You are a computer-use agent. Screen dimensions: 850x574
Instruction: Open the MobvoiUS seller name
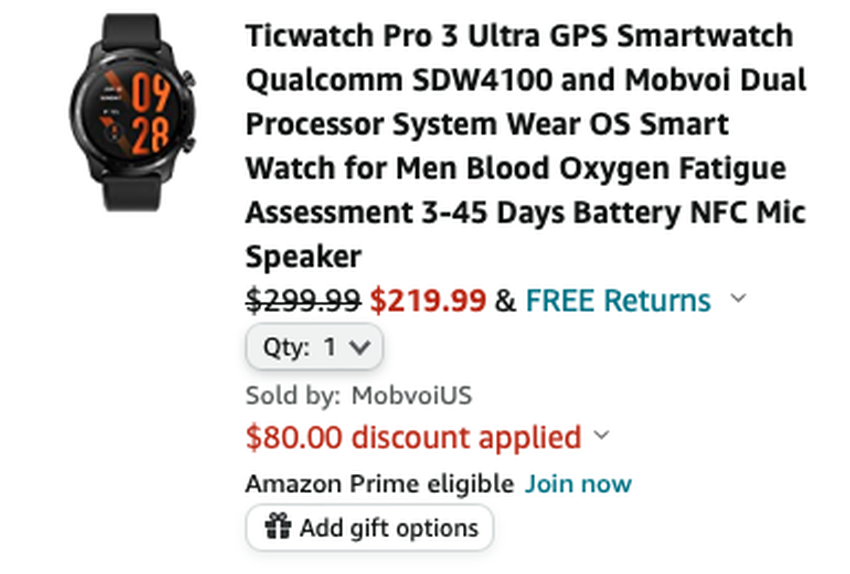(x=411, y=396)
